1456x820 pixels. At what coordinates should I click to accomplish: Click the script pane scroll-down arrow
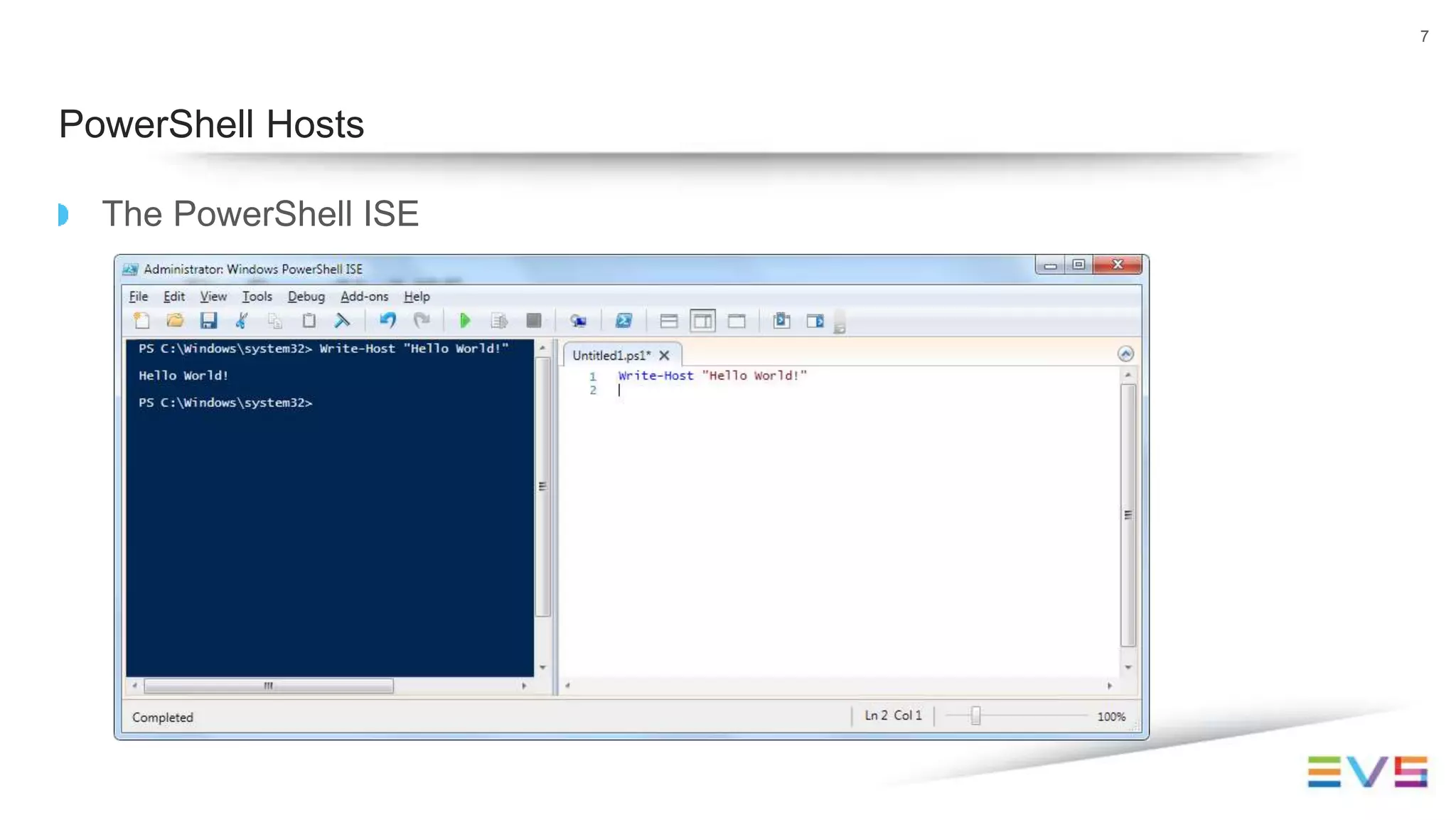tap(1128, 667)
